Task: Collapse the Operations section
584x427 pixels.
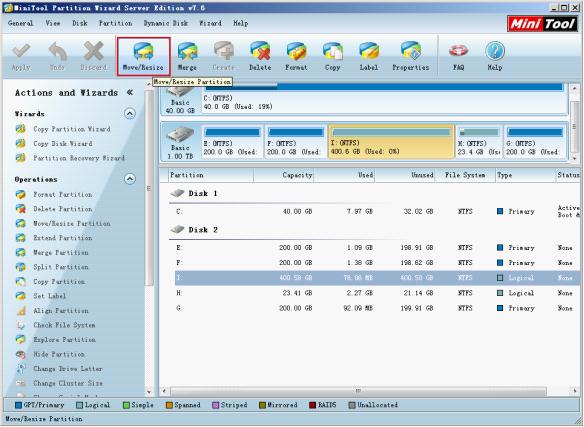Action: [x=130, y=179]
